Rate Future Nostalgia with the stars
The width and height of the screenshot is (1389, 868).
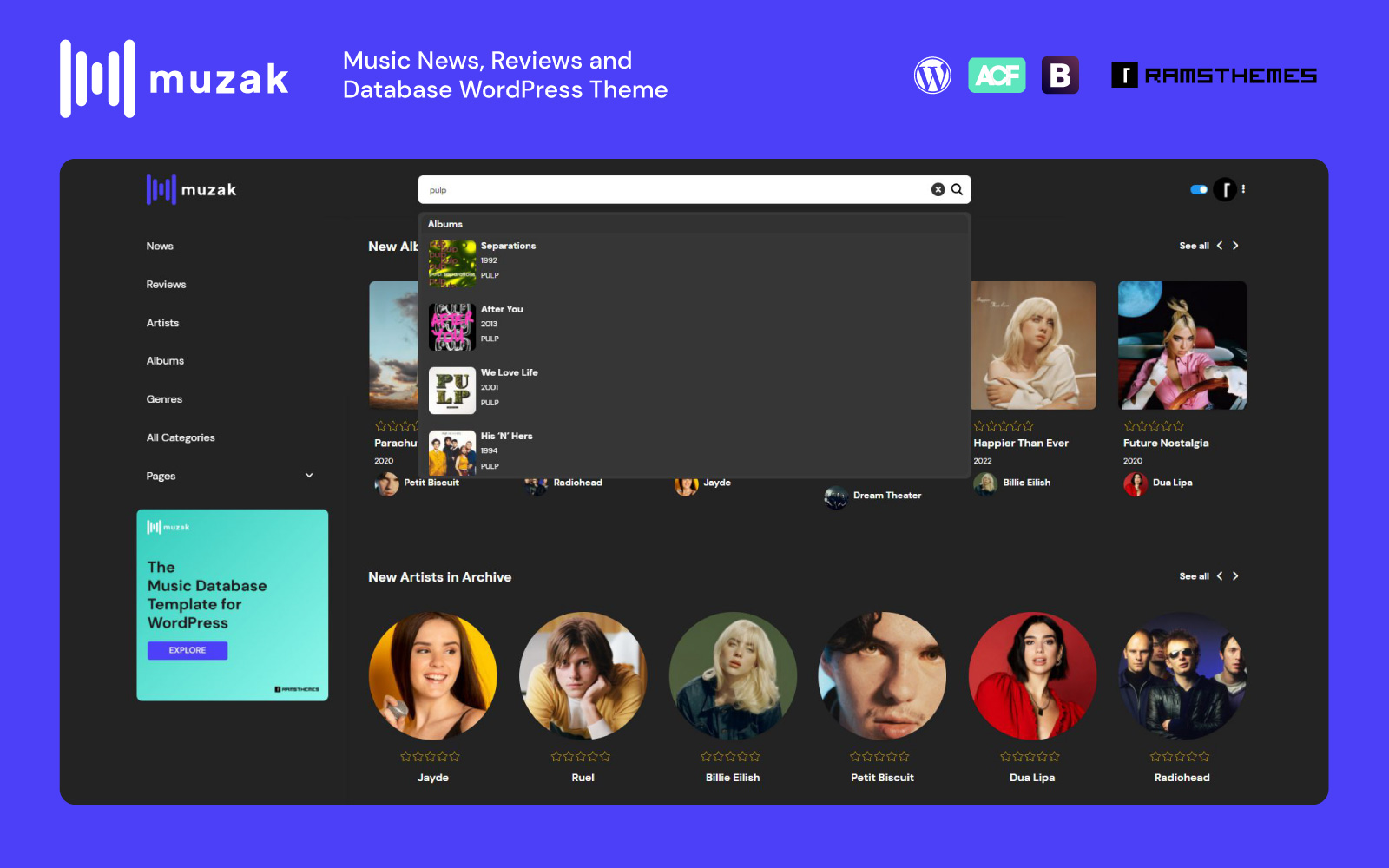1154,426
